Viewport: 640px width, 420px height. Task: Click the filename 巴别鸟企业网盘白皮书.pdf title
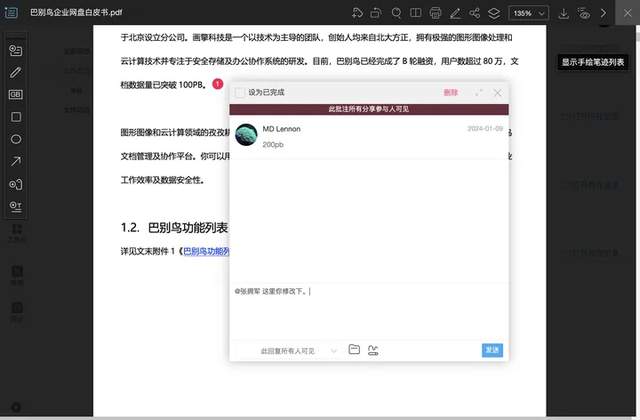76,12
